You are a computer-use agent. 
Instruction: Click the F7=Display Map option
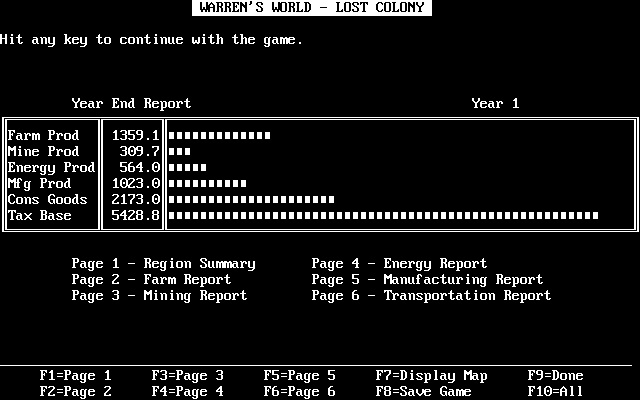click(x=431, y=376)
